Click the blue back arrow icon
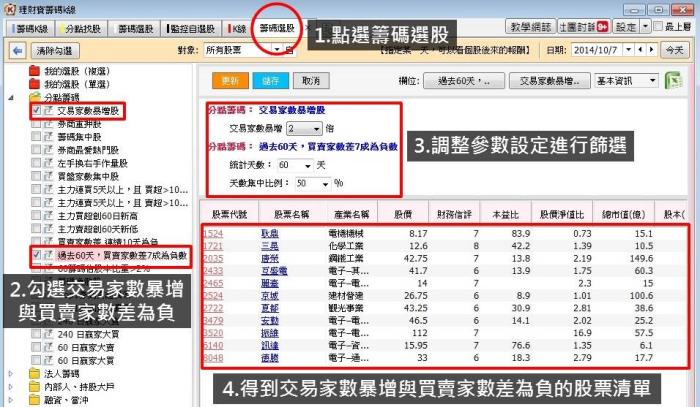This screenshot has height=407, width=700. (x=17, y=50)
